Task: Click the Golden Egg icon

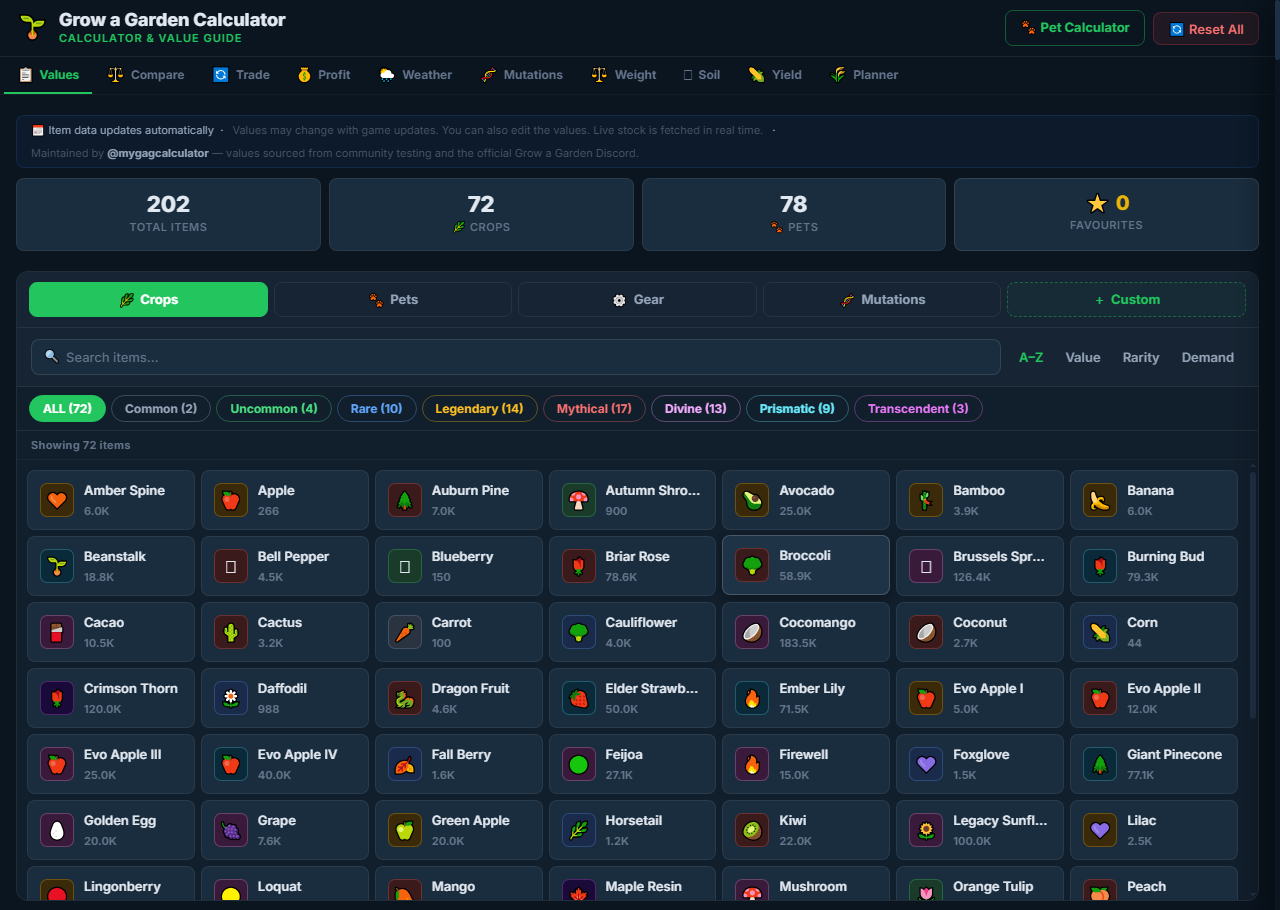Action: 57,830
